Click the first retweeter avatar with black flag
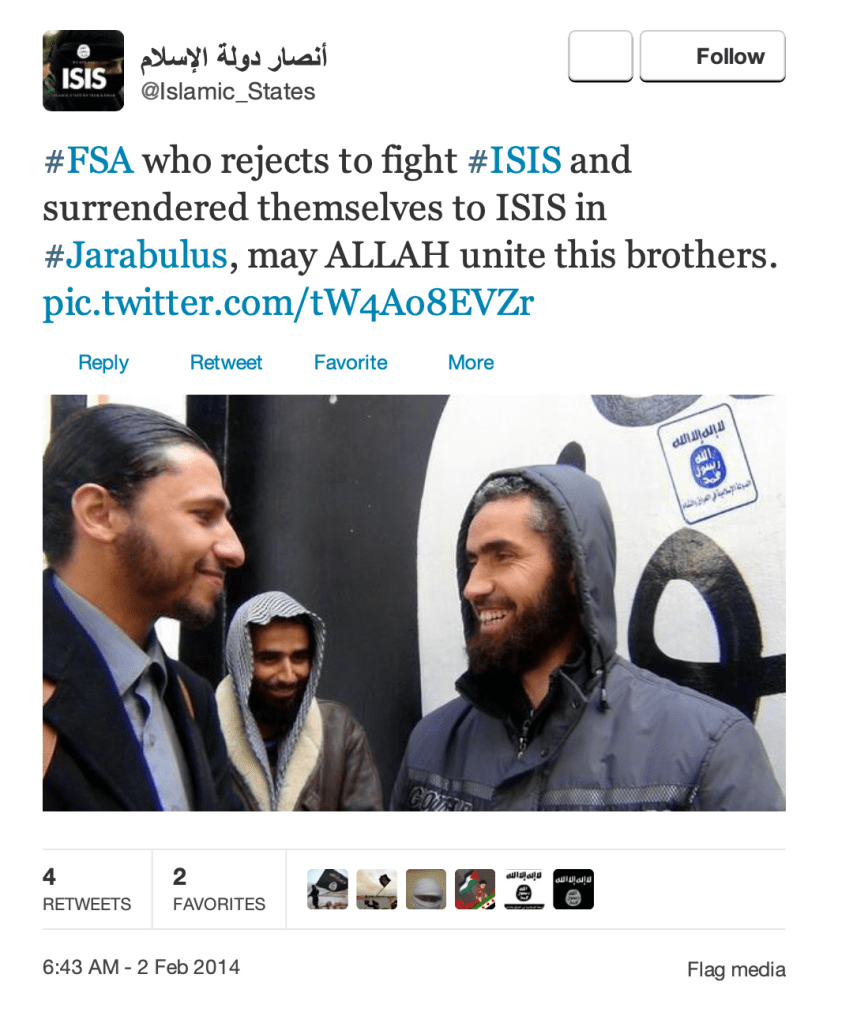This screenshot has width=853, height=1023. 328,889
